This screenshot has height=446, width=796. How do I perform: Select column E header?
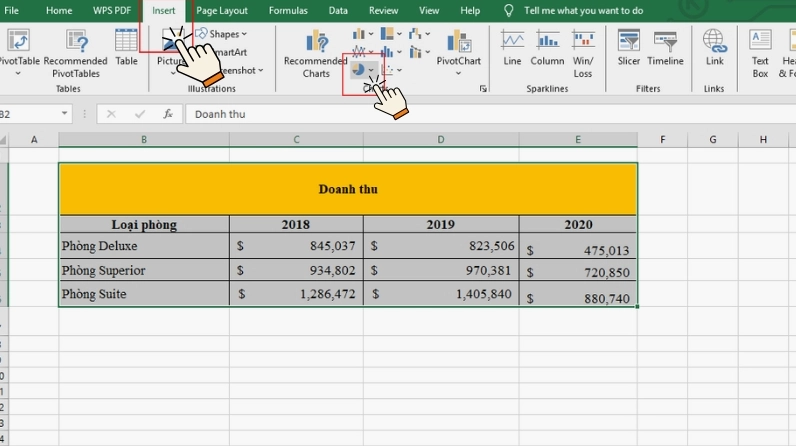(578, 140)
